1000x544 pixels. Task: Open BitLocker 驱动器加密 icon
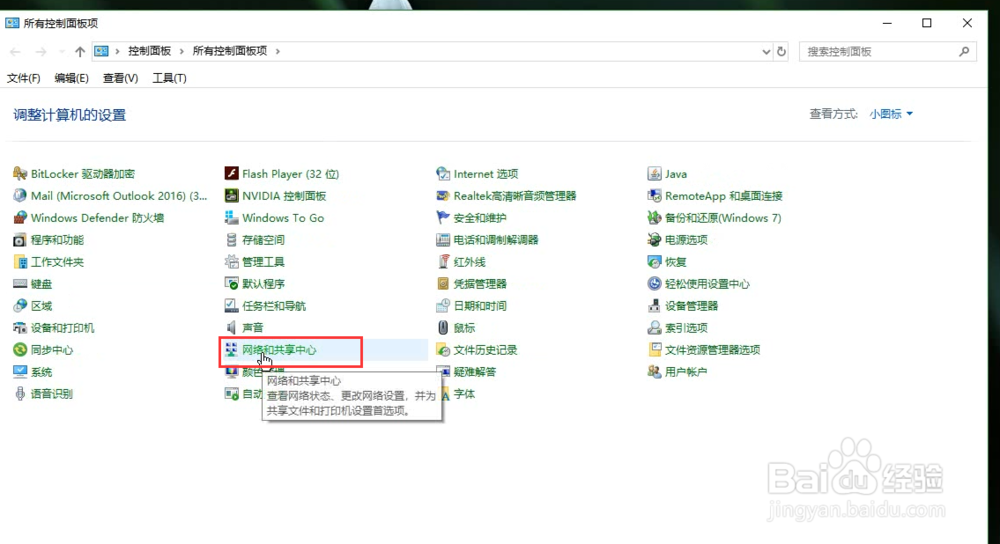20,173
